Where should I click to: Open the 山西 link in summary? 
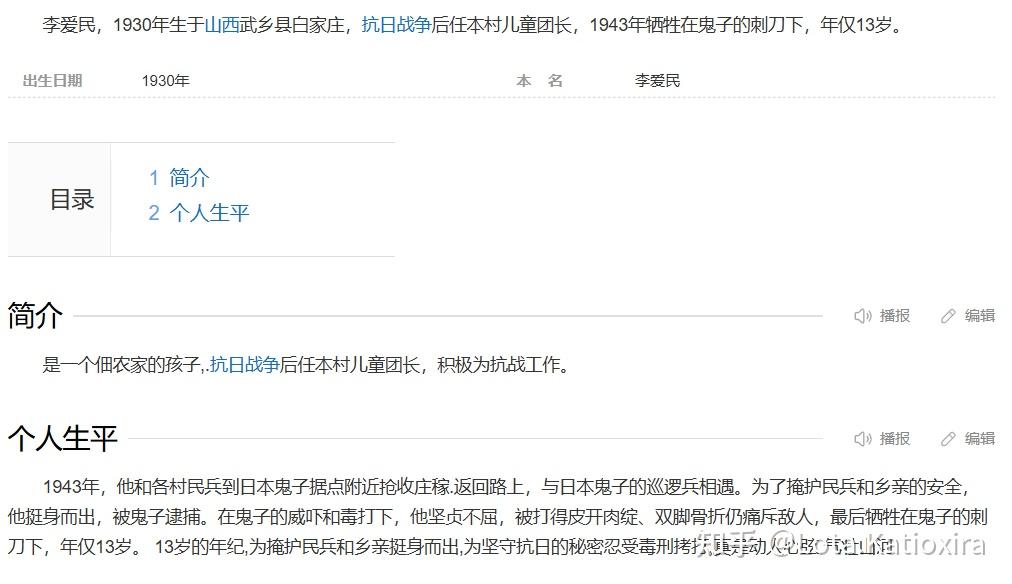(221, 25)
